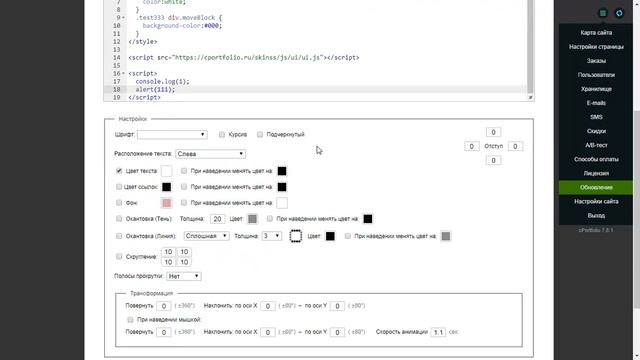Open Лицензия in the sidebar
The height and width of the screenshot is (360, 640).
[x=596, y=173]
